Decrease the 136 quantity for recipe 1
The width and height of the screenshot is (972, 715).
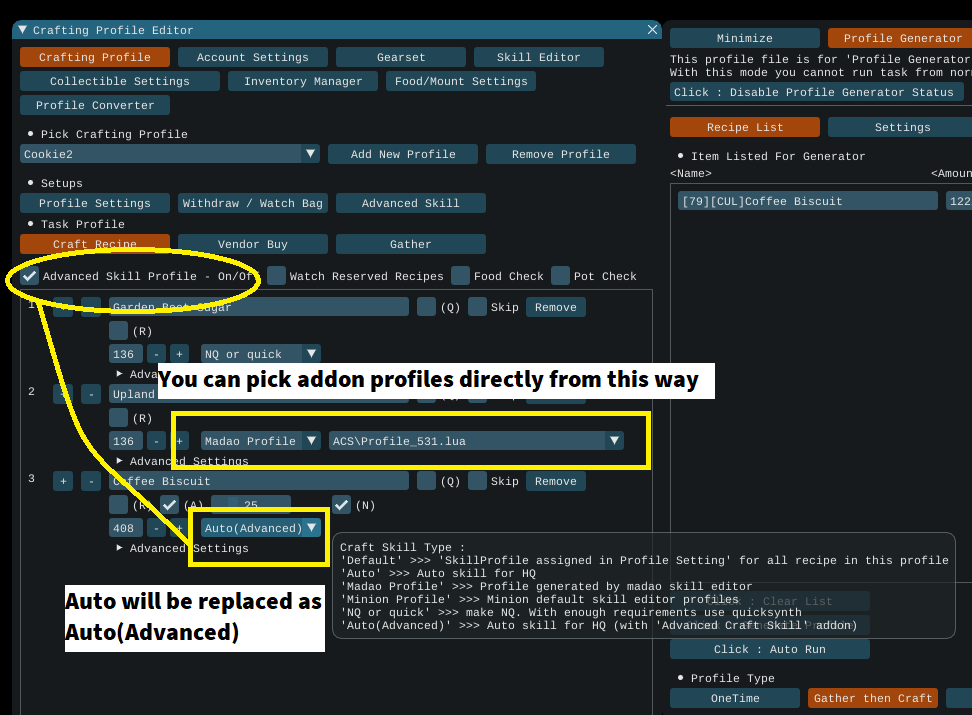click(156, 354)
